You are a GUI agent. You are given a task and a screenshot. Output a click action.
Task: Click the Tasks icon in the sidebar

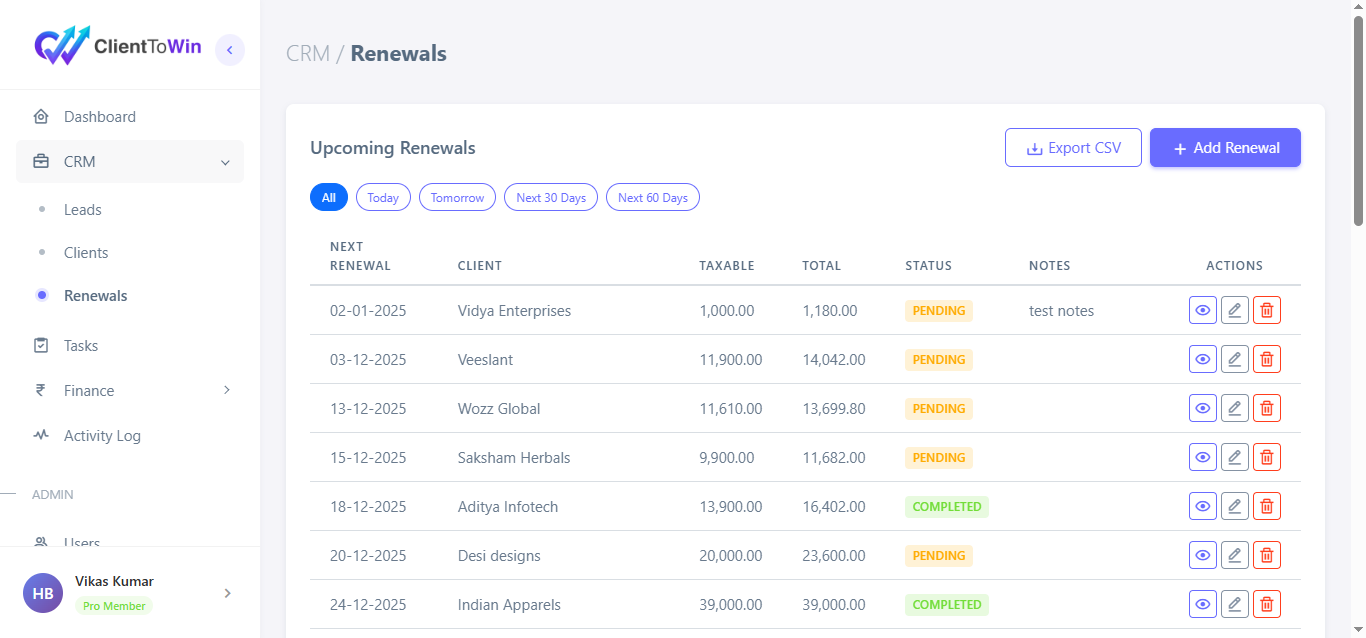(x=41, y=345)
